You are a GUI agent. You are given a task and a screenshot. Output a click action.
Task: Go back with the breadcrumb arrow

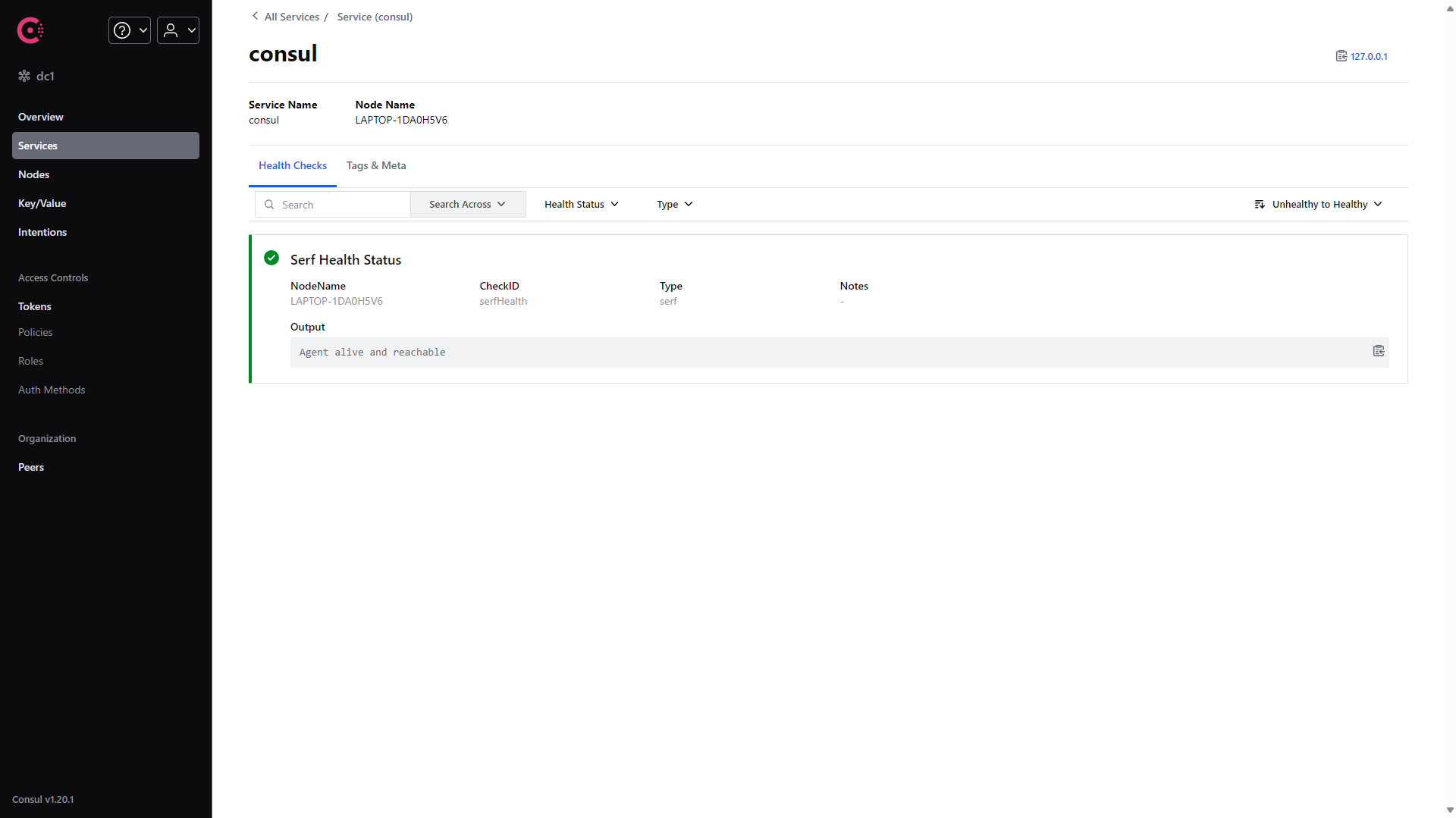tap(255, 16)
